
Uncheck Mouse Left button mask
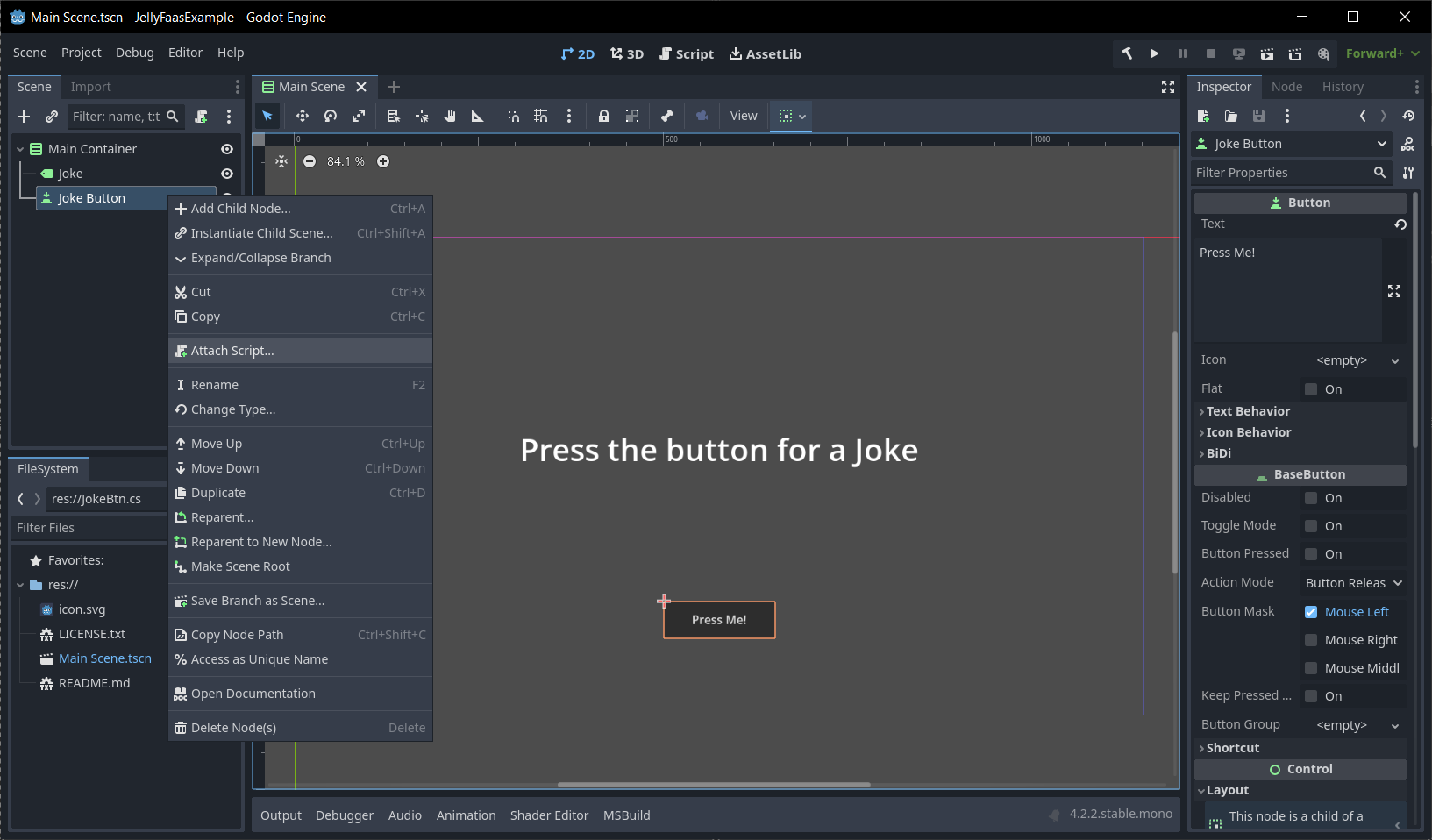pos(1311,612)
